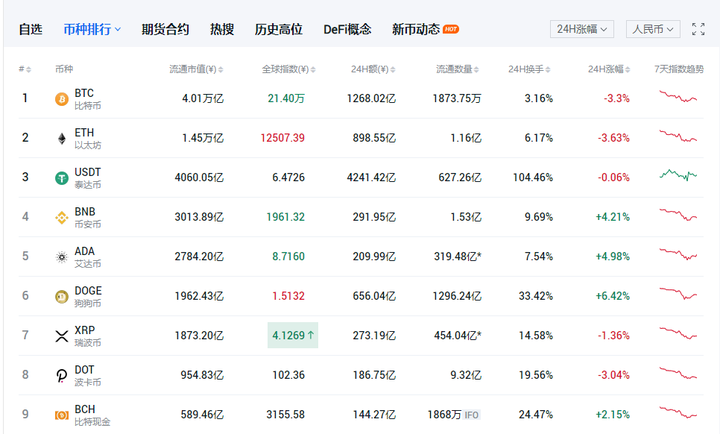
Task: Click the highlighted XRP price 4.1269
Action: (292, 335)
